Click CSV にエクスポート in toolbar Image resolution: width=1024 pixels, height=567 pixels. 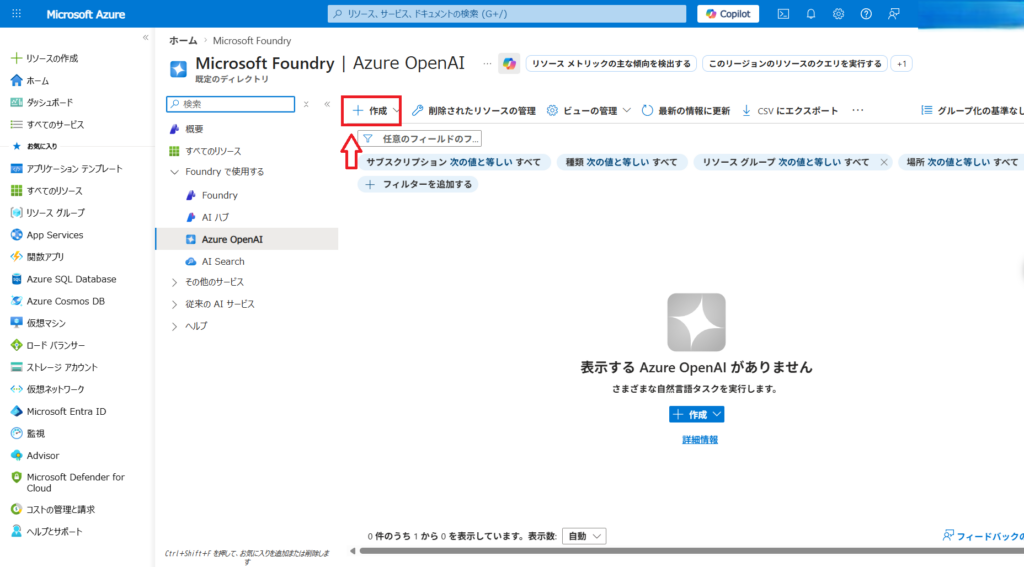pyautogui.click(x=790, y=110)
